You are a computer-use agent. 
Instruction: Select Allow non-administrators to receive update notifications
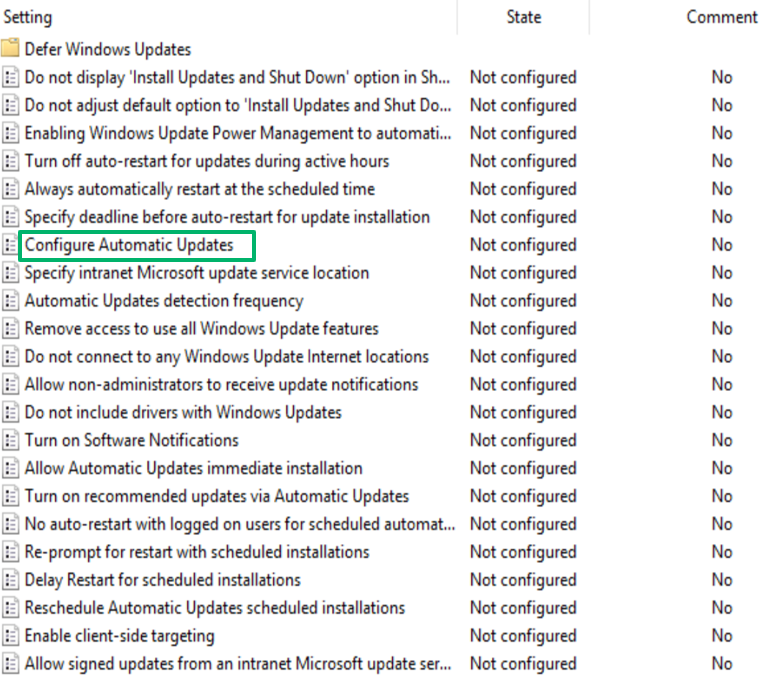tap(221, 384)
